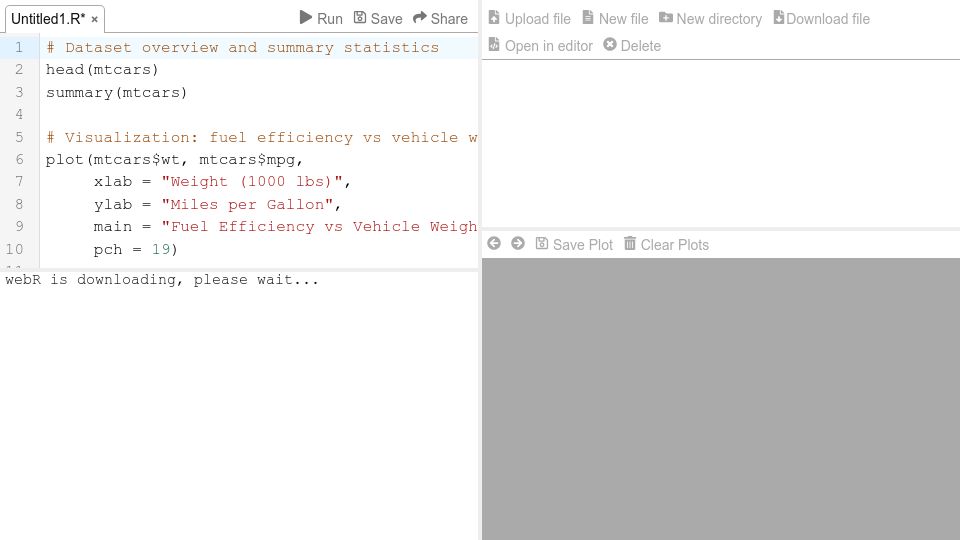Image resolution: width=960 pixels, height=540 pixels.
Task: Click the summary(mtcars) code line
Action: coord(116,92)
